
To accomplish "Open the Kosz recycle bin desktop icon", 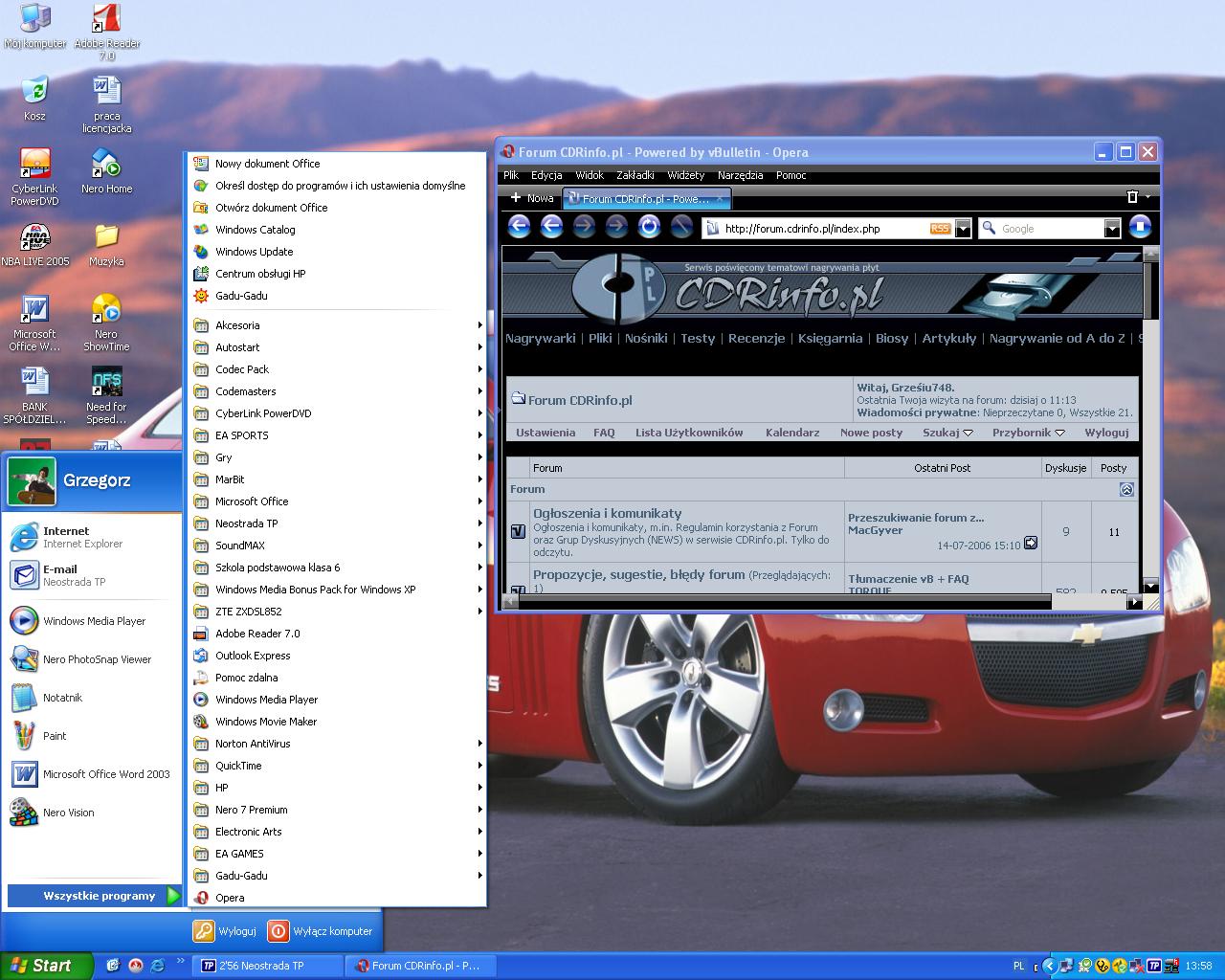I will tap(34, 99).
